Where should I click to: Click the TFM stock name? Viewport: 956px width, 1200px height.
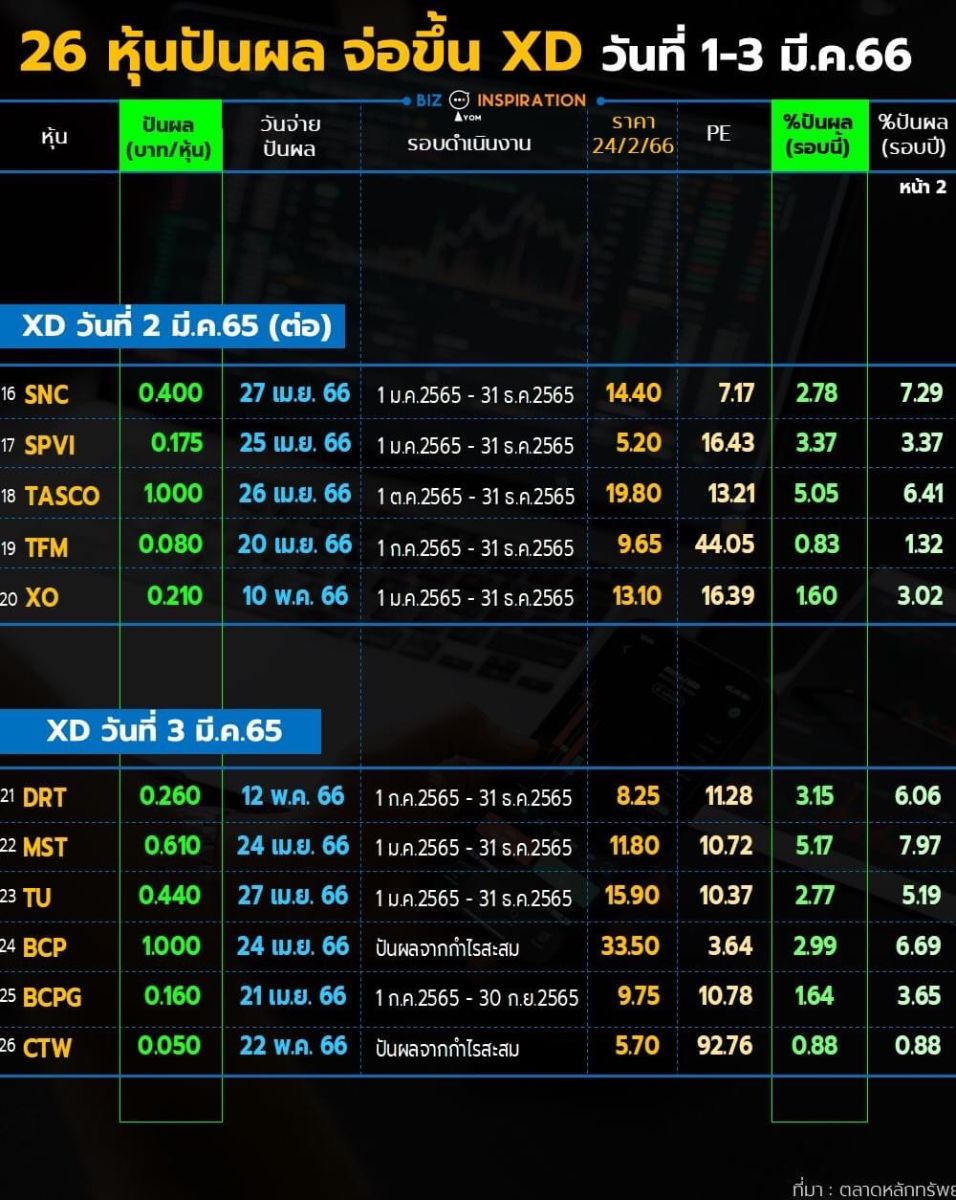(x=46, y=546)
